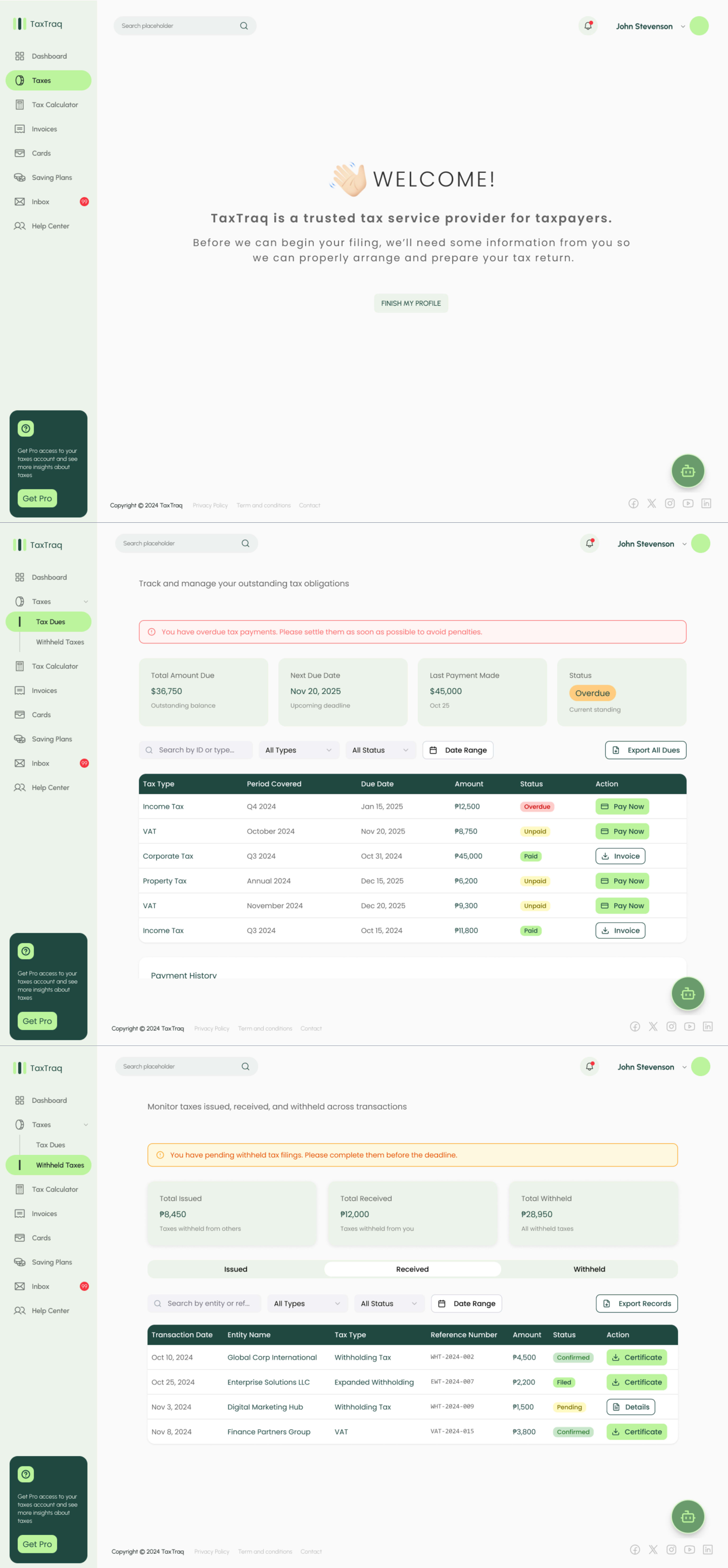Screen dimensions: 728x1568
Task: Select Tax Dues submenu on Withheld Taxes screen
Action: click(50, 1145)
